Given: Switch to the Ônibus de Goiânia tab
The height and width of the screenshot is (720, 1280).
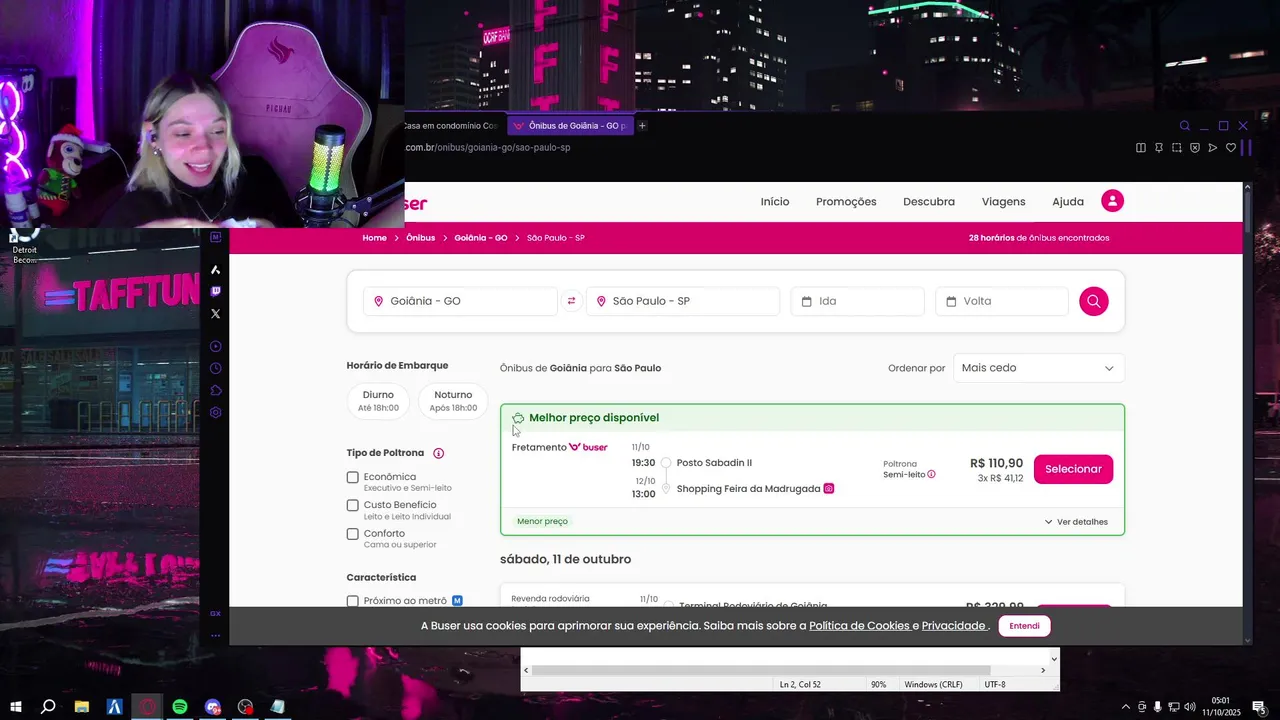Looking at the screenshot, I should pyautogui.click(x=570, y=126).
